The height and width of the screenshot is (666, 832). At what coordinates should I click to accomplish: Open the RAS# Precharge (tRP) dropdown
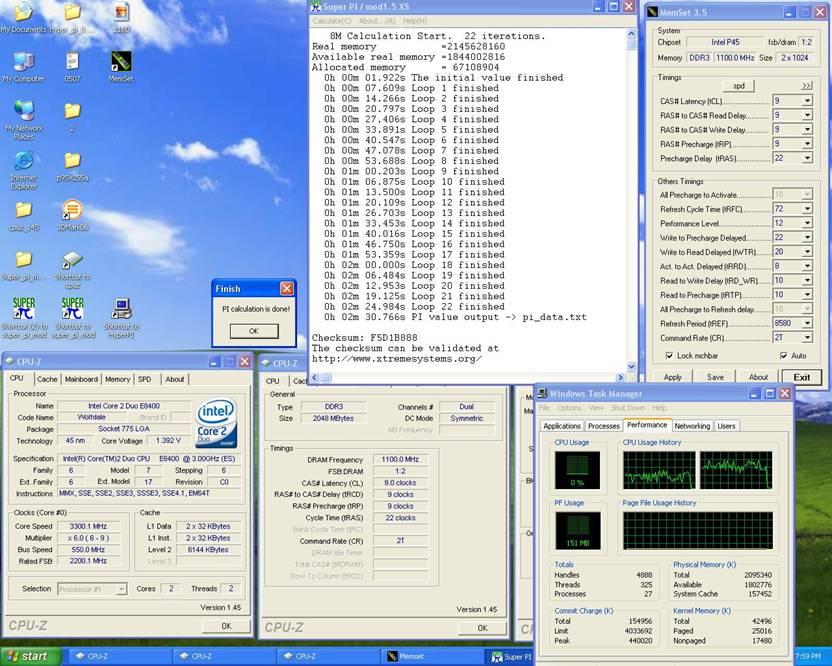[807, 144]
